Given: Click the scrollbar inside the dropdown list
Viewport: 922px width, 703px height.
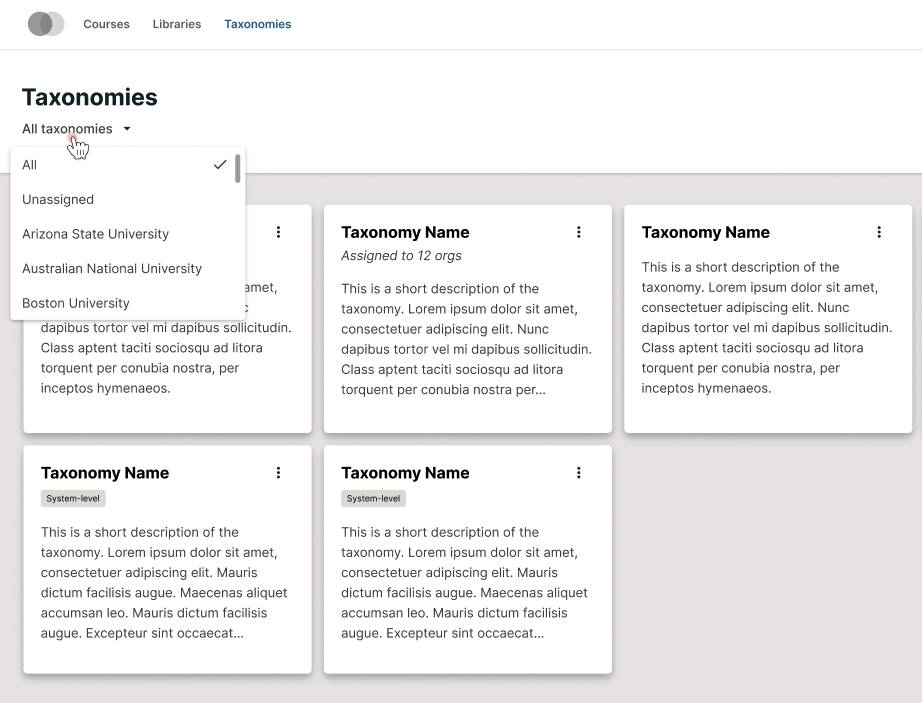Looking at the screenshot, I should coord(237,170).
